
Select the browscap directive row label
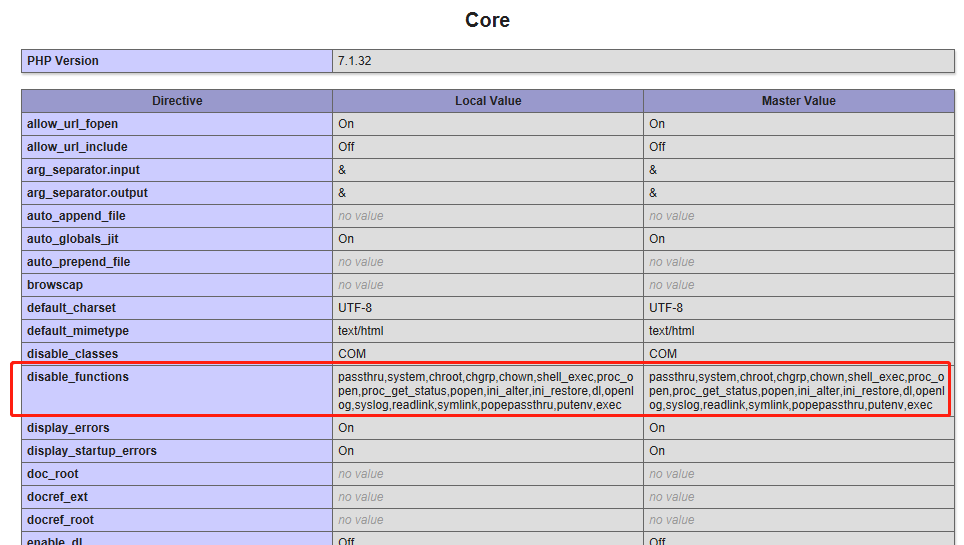point(55,285)
